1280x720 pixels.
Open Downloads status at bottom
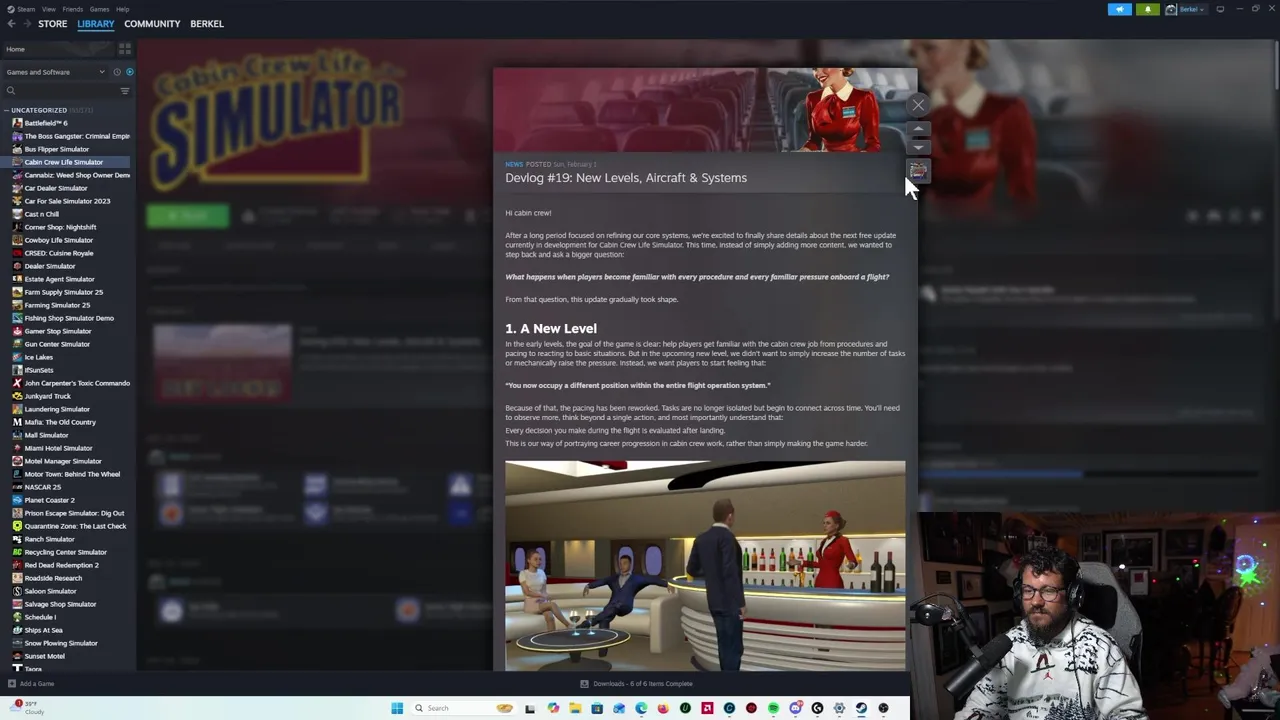[636, 684]
